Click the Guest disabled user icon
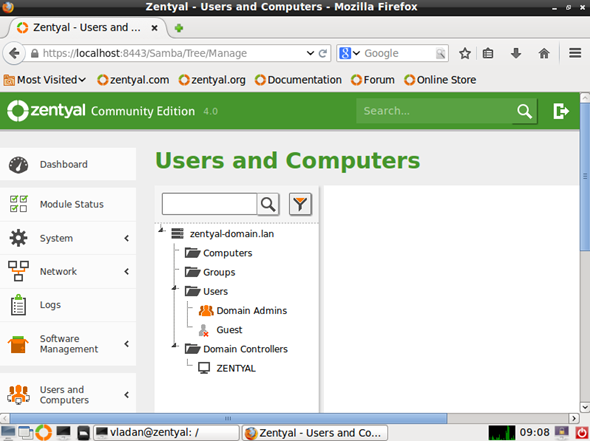This screenshot has height=441, width=590. 204,330
